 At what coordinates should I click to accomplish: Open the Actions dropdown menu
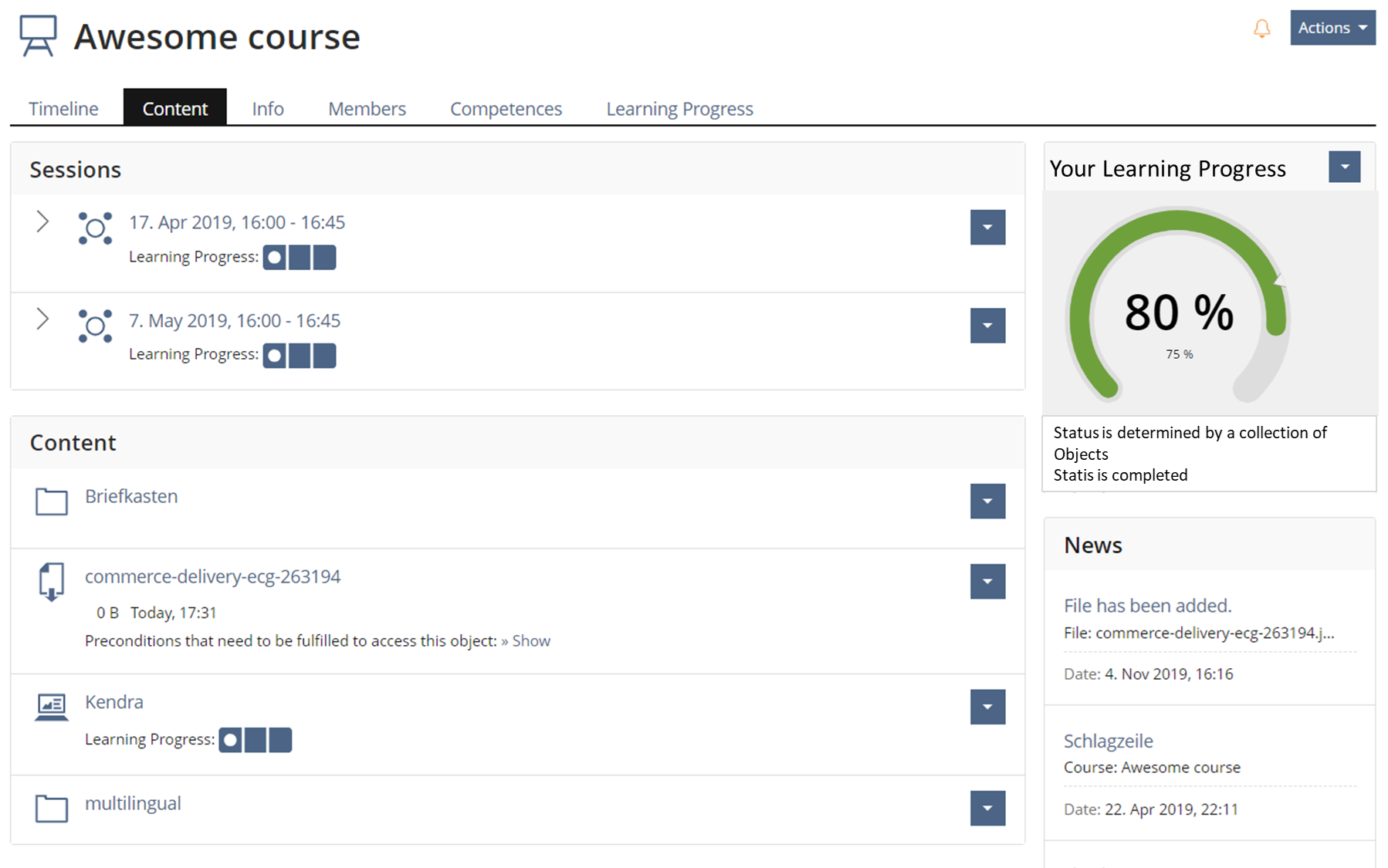(1332, 28)
